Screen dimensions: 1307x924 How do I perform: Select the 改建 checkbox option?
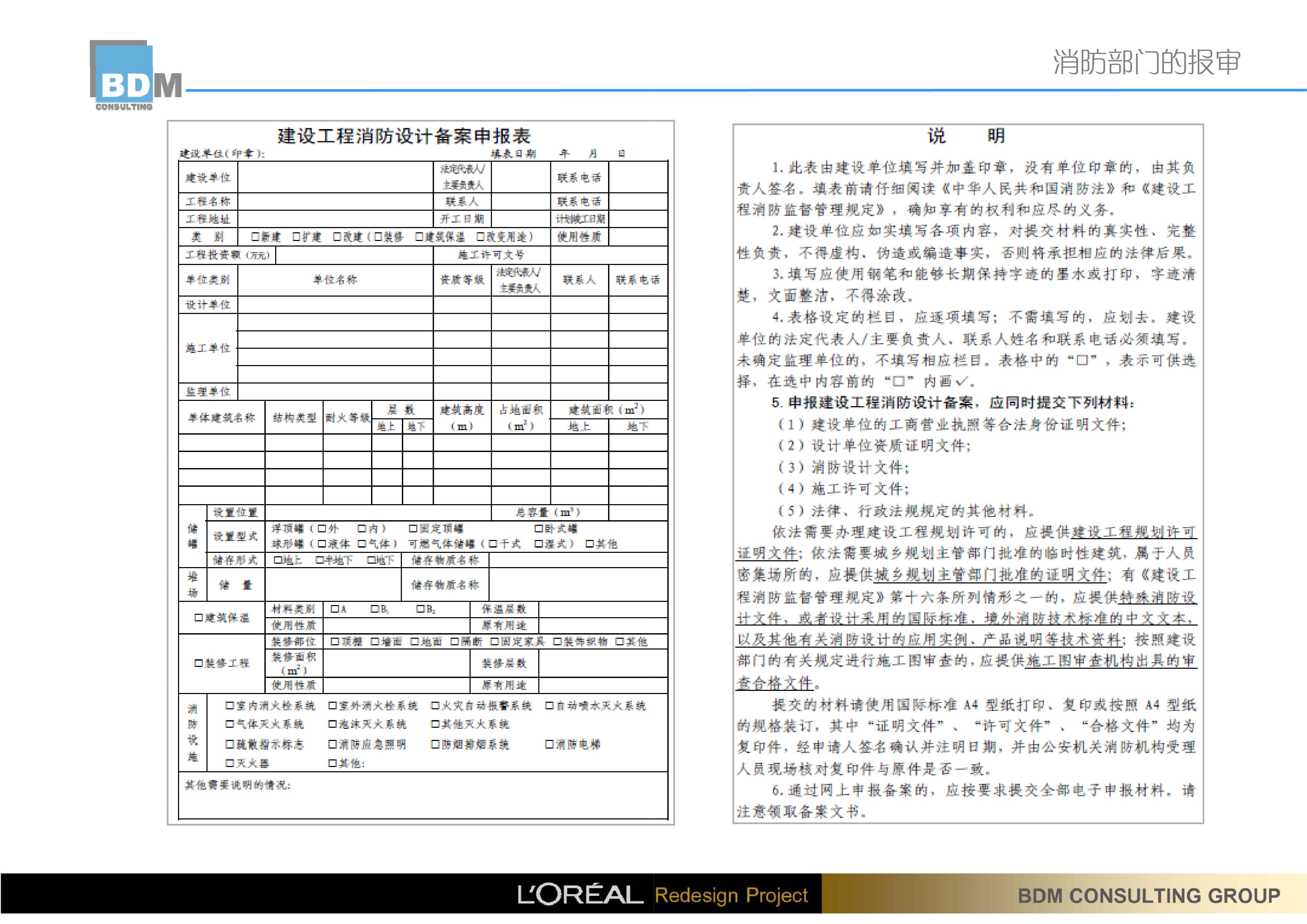click(336, 237)
